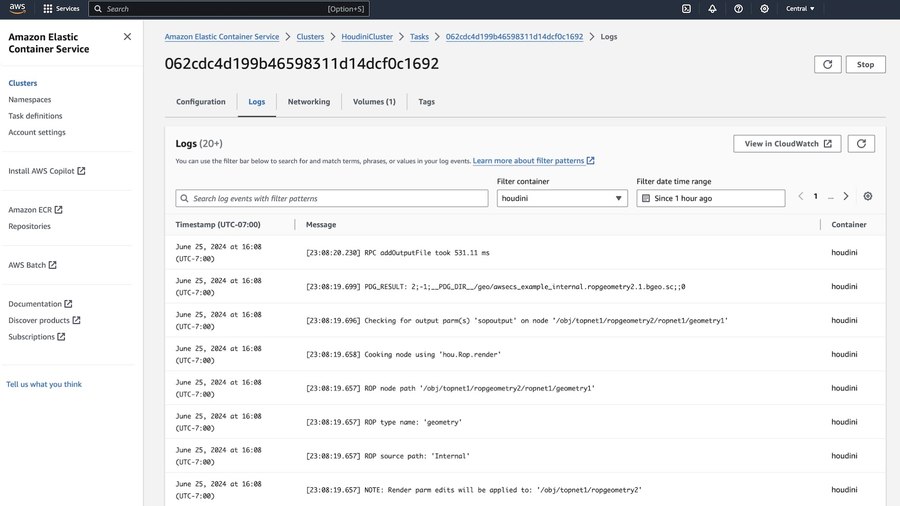Open the Since 1 hour ago range picker
Viewport: 900px width, 506px height.
pos(711,198)
